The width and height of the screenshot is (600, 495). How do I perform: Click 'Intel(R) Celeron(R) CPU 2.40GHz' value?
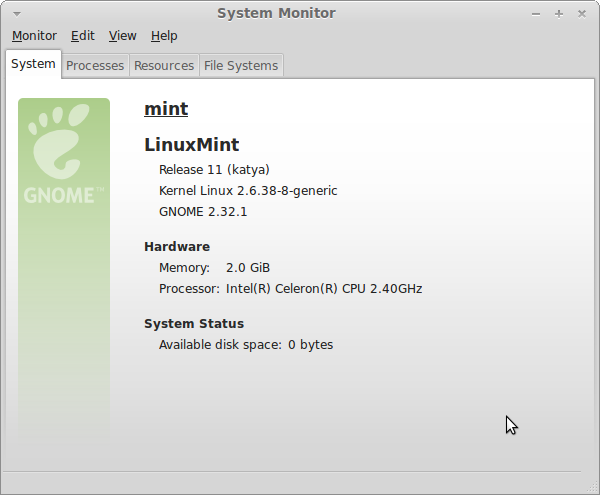(x=324, y=288)
